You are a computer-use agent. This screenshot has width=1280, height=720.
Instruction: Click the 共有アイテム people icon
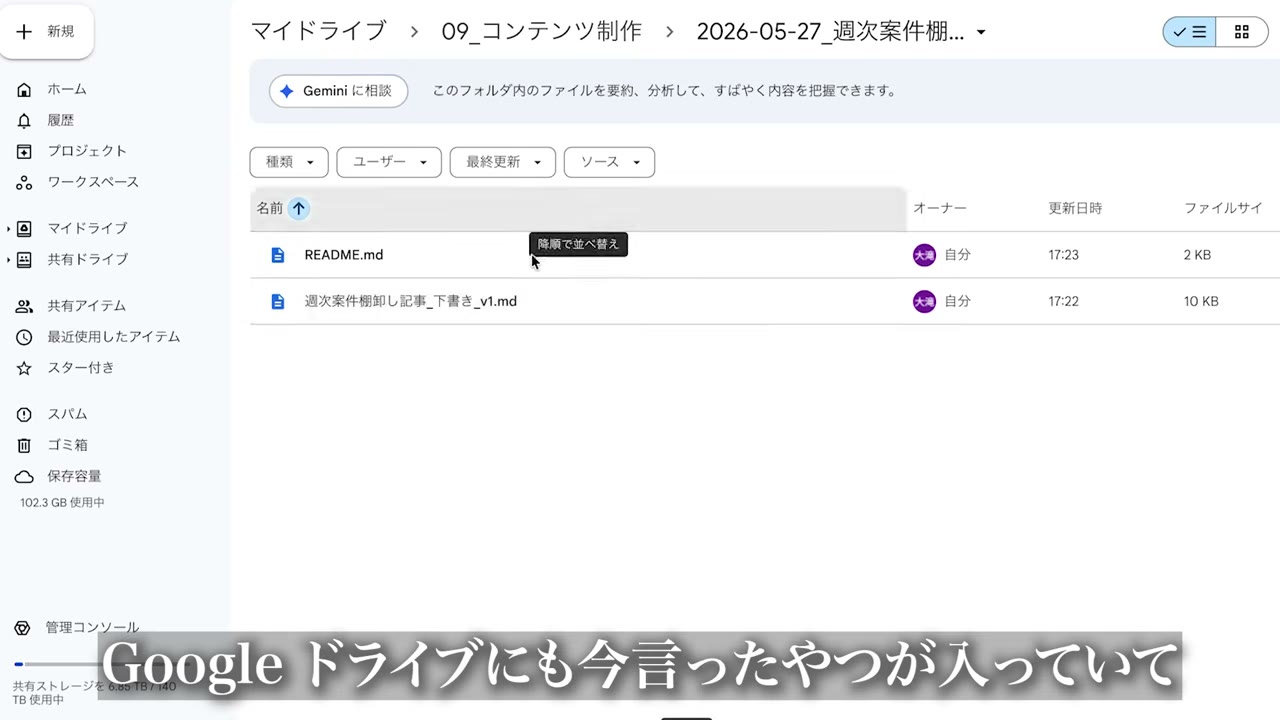tap(24, 307)
